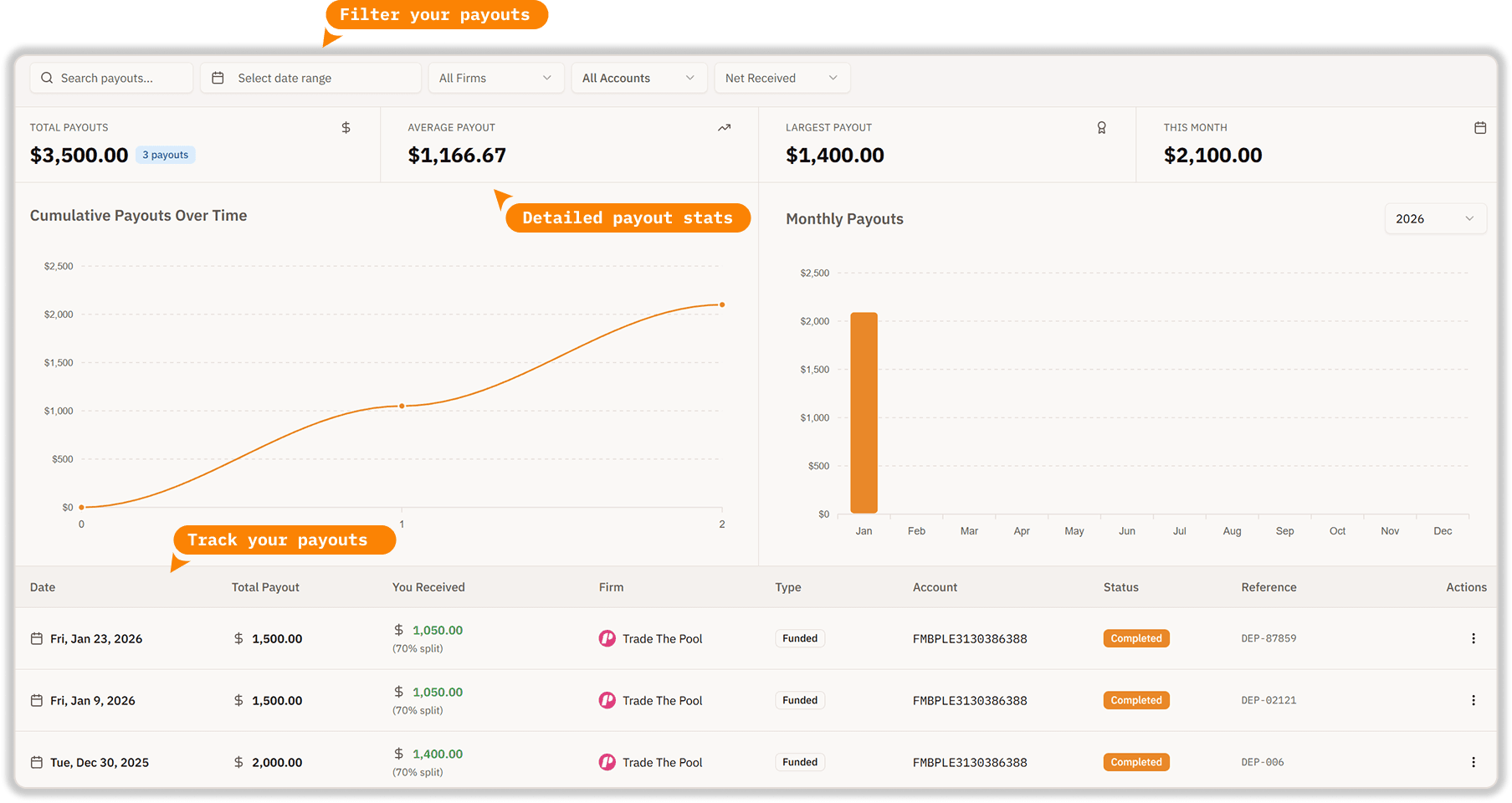Click the starting $0 point on cumulative chart
This screenshot has height=803, width=1512.
click(81, 507)
